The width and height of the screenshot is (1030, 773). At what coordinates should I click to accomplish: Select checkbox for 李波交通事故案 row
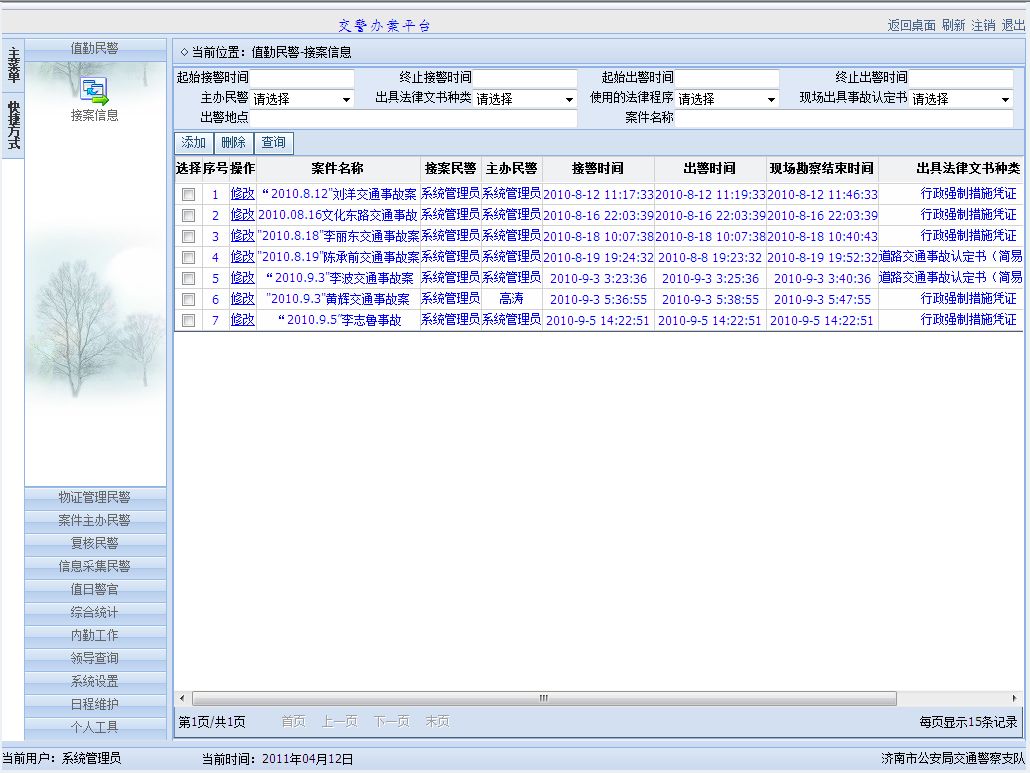tap(188, 278)
